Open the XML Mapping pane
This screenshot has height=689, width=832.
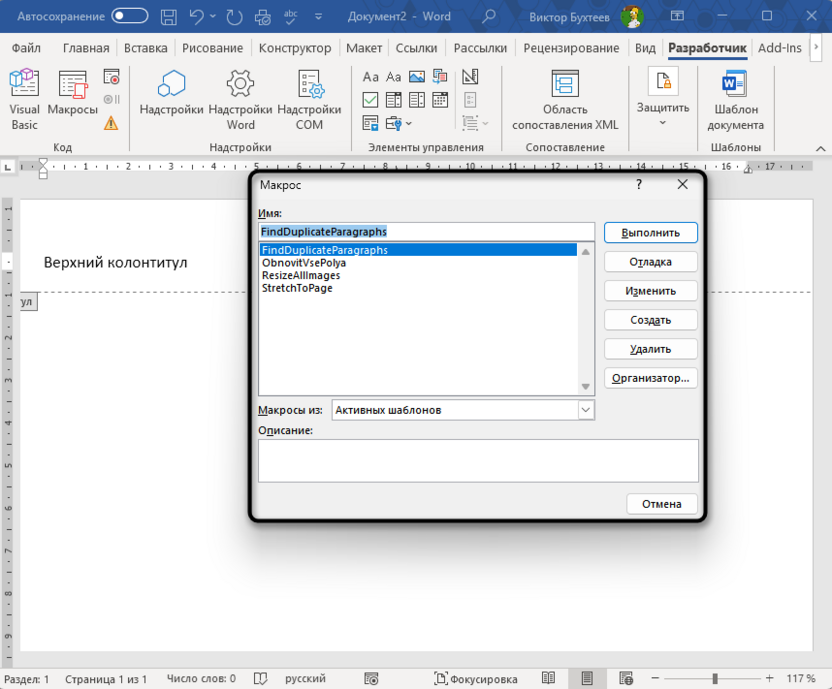coord(565,95)
